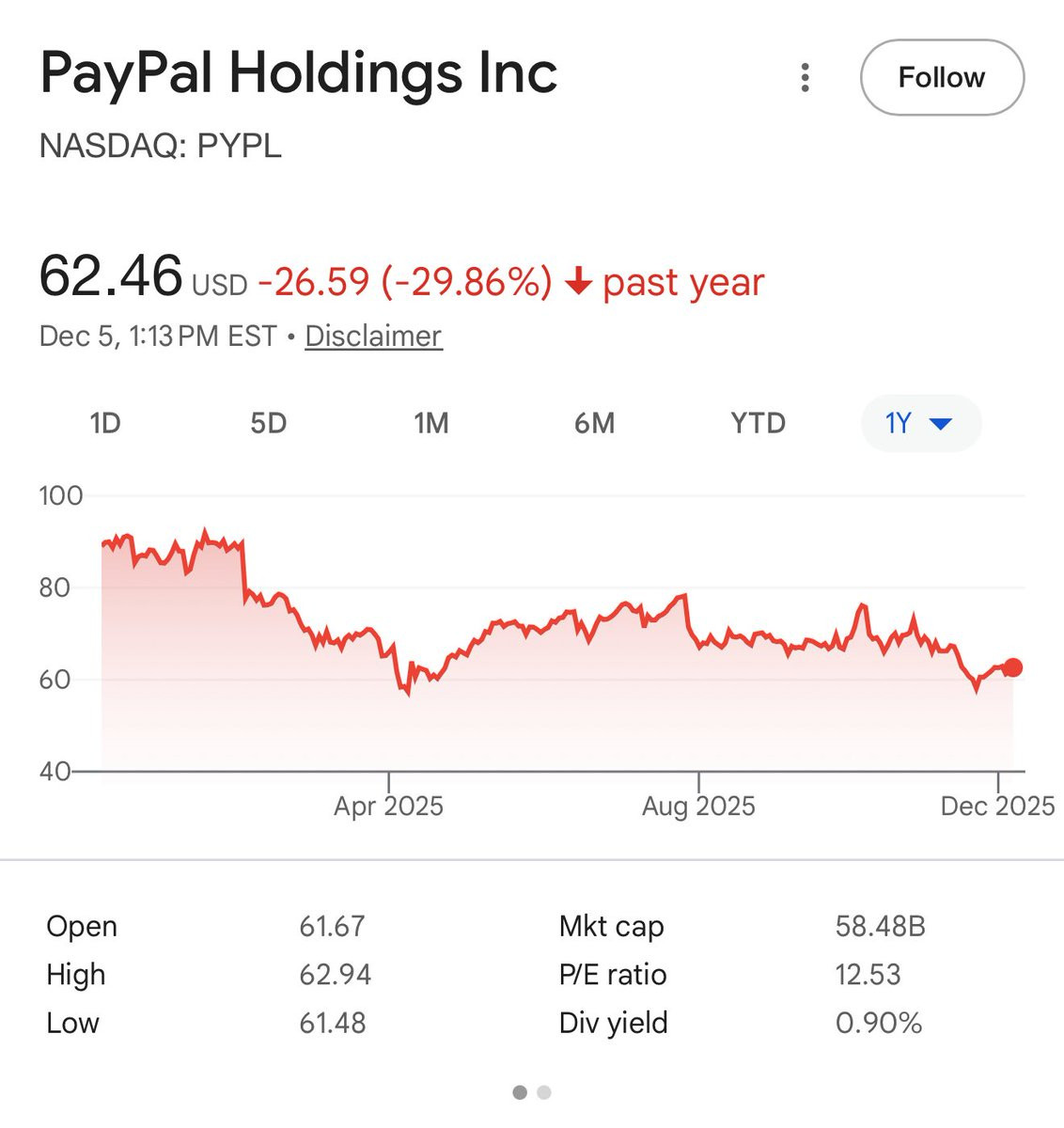Click the red current-price dot on chart

(x=1012, y=667)
